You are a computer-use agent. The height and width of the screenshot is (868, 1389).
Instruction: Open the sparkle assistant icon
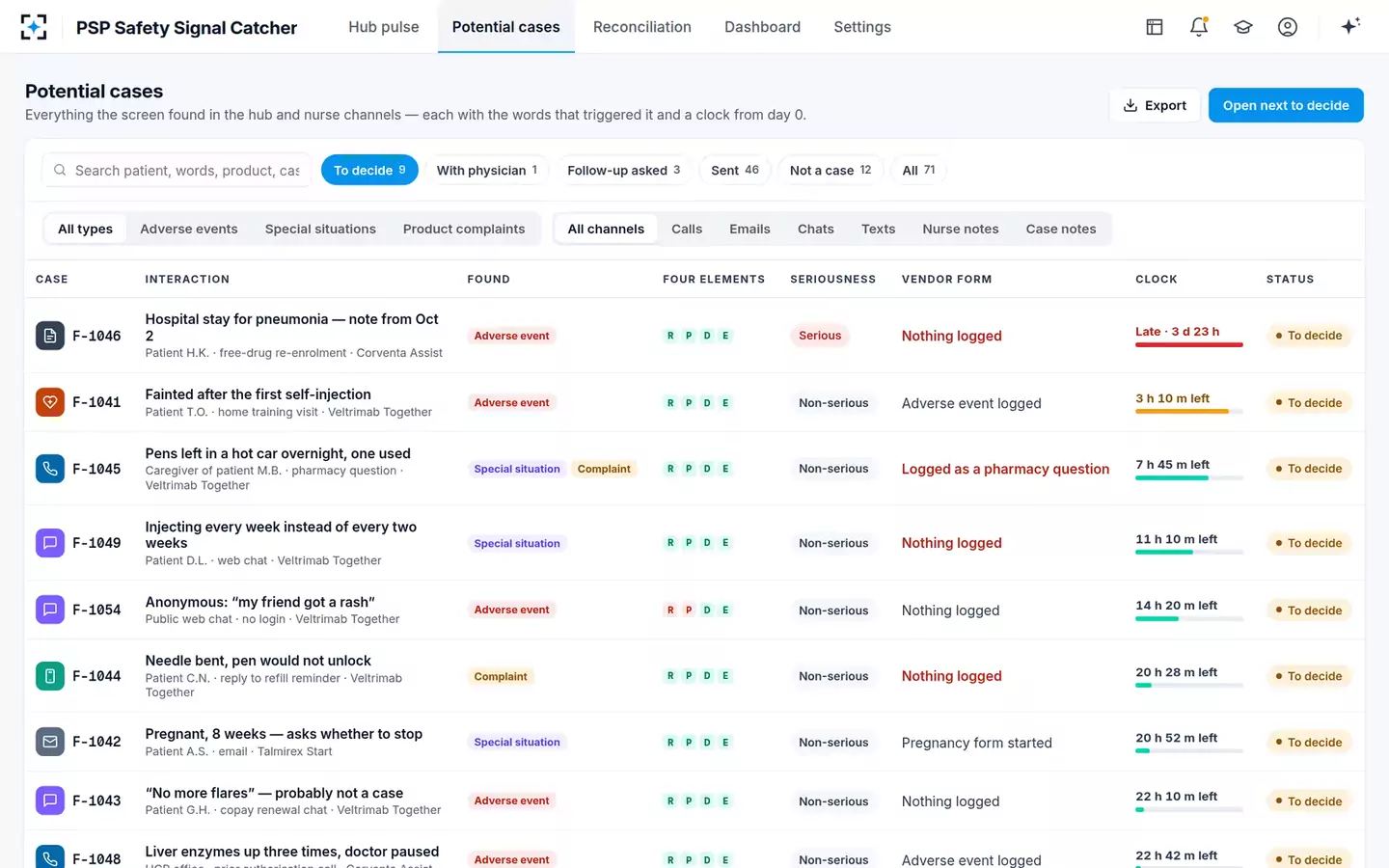(x=1350, y=26)
